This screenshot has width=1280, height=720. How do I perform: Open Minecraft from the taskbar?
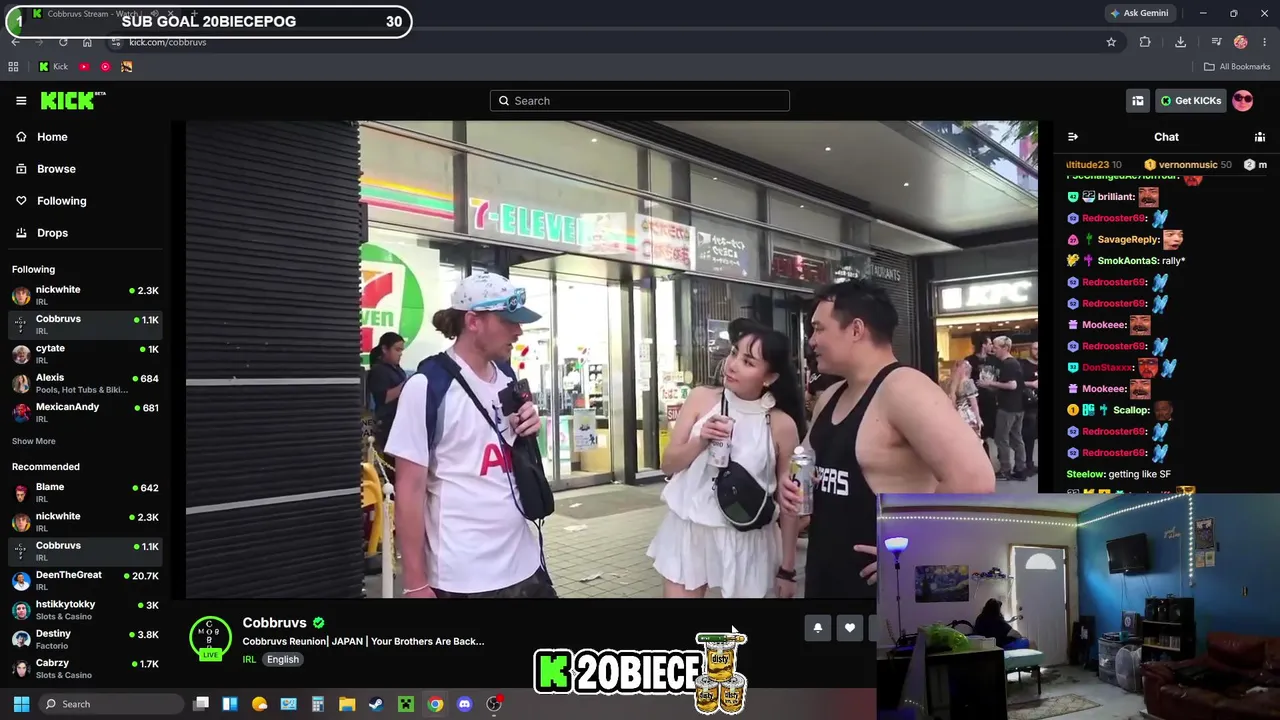(x=405, y=704)
